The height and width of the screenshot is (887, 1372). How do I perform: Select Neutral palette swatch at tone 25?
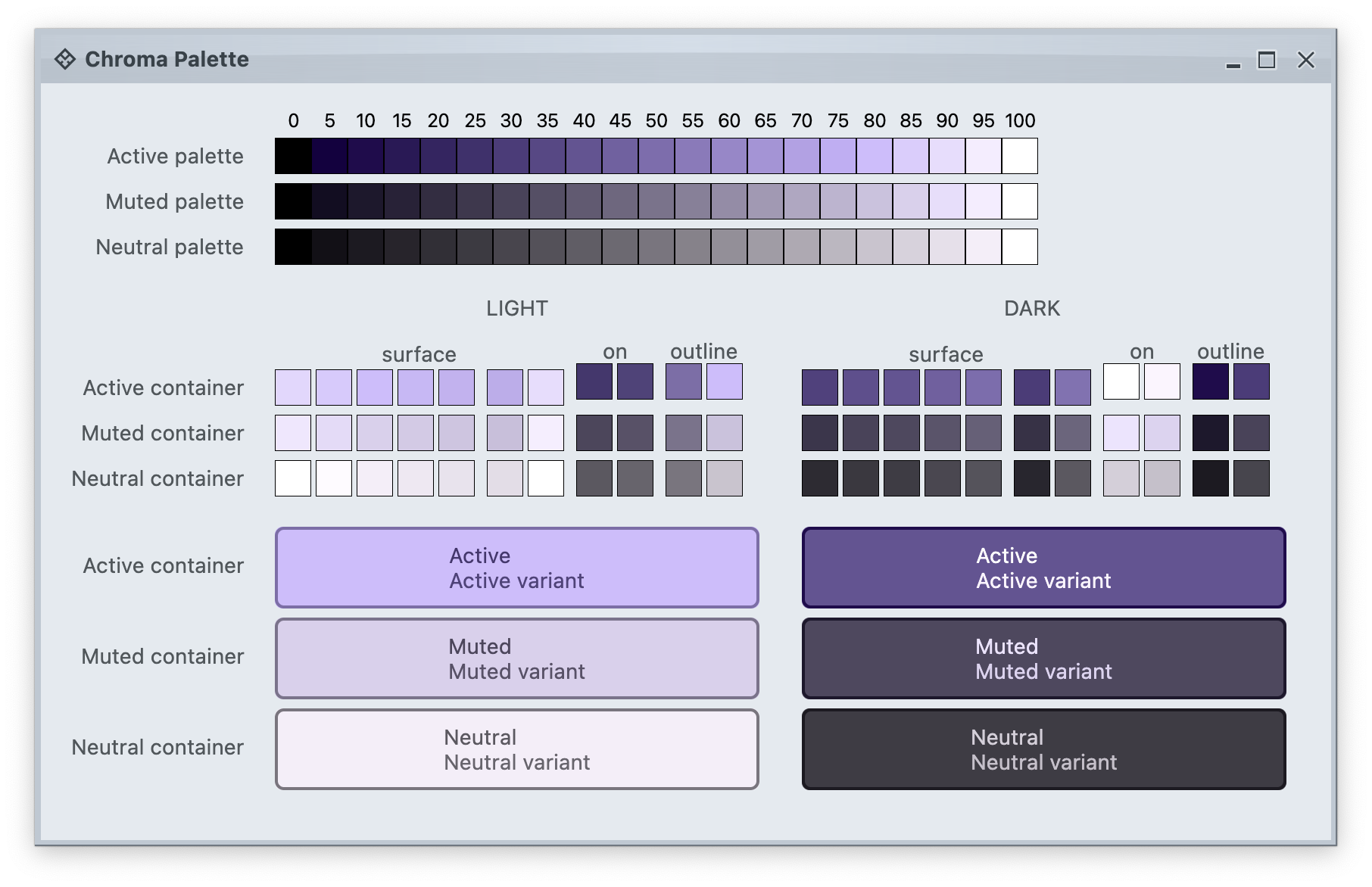[475, 247]
